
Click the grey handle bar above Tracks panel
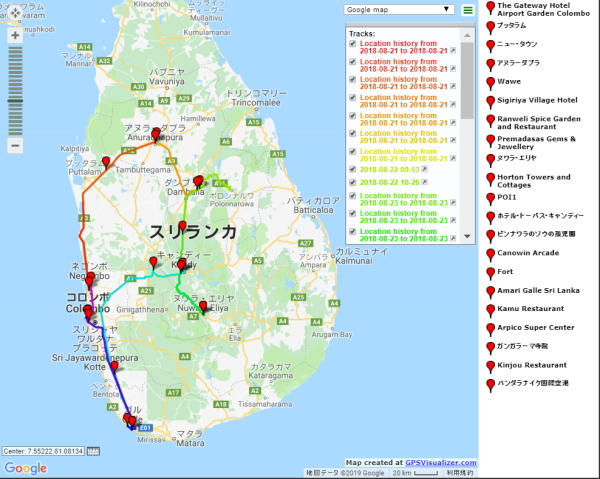point(410,25)
